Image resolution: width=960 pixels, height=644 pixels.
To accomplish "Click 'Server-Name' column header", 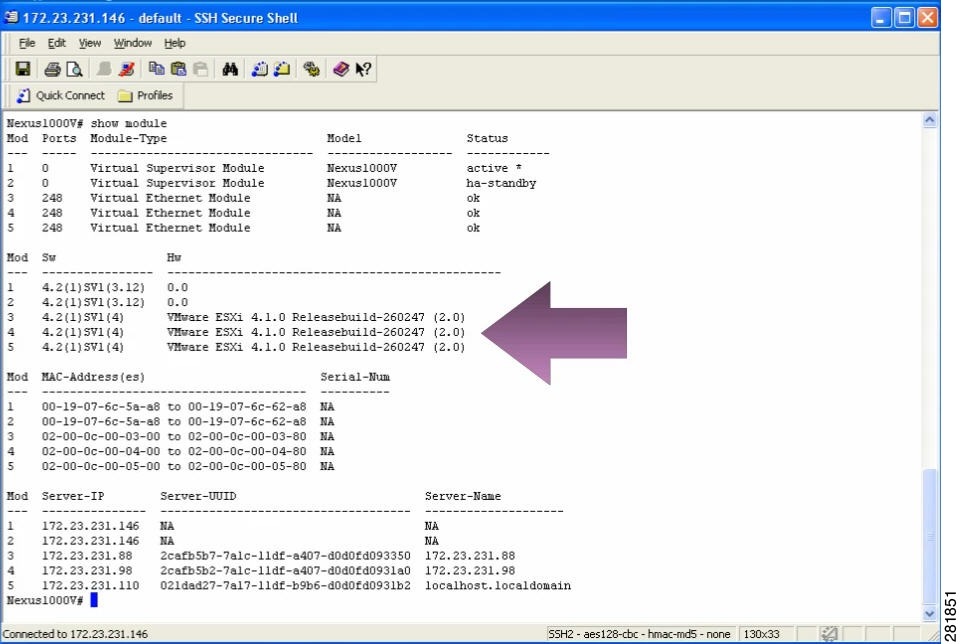I will 463,496.
